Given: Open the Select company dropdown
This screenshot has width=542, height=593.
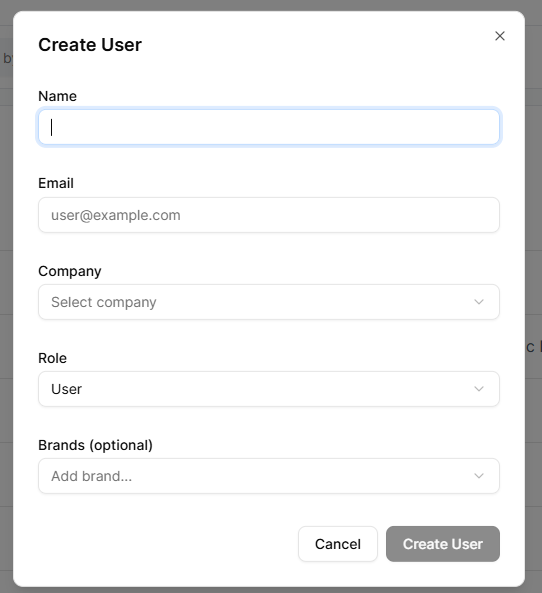Looking at the screenshot, I should pyautogui.click(x=269, y=302).
